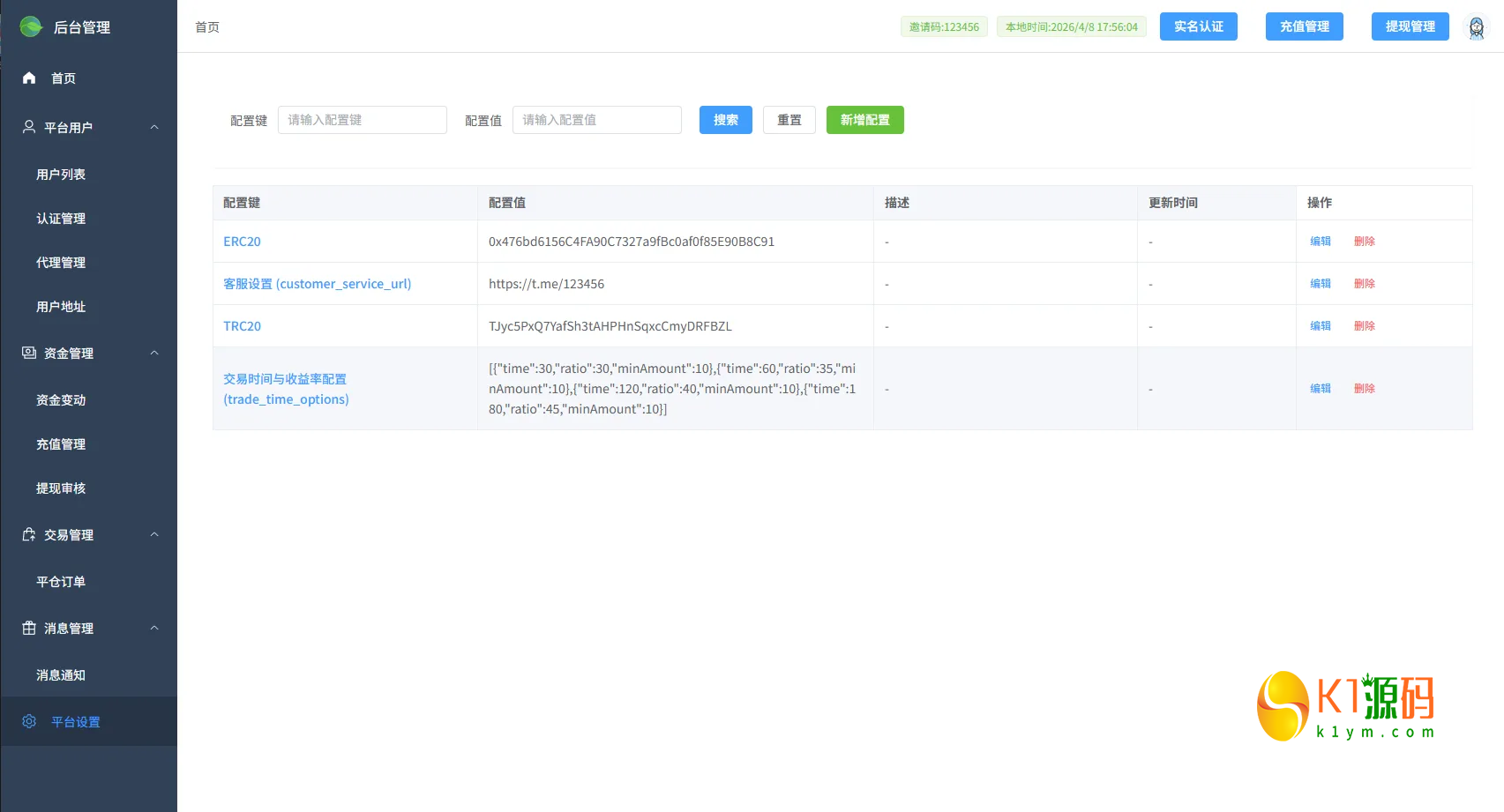Collapse the 消息管理 menu chevron
The width and height of the screenshot is (1504, 812).
click(154, 628)
